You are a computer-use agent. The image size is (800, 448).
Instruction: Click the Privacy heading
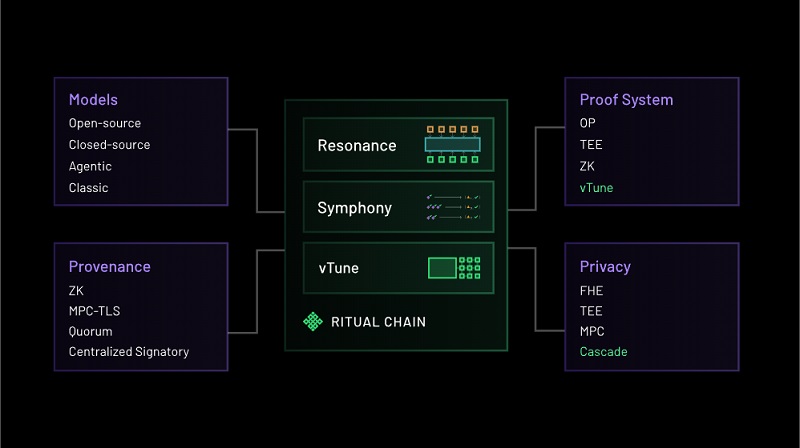(x=605, y=266)
